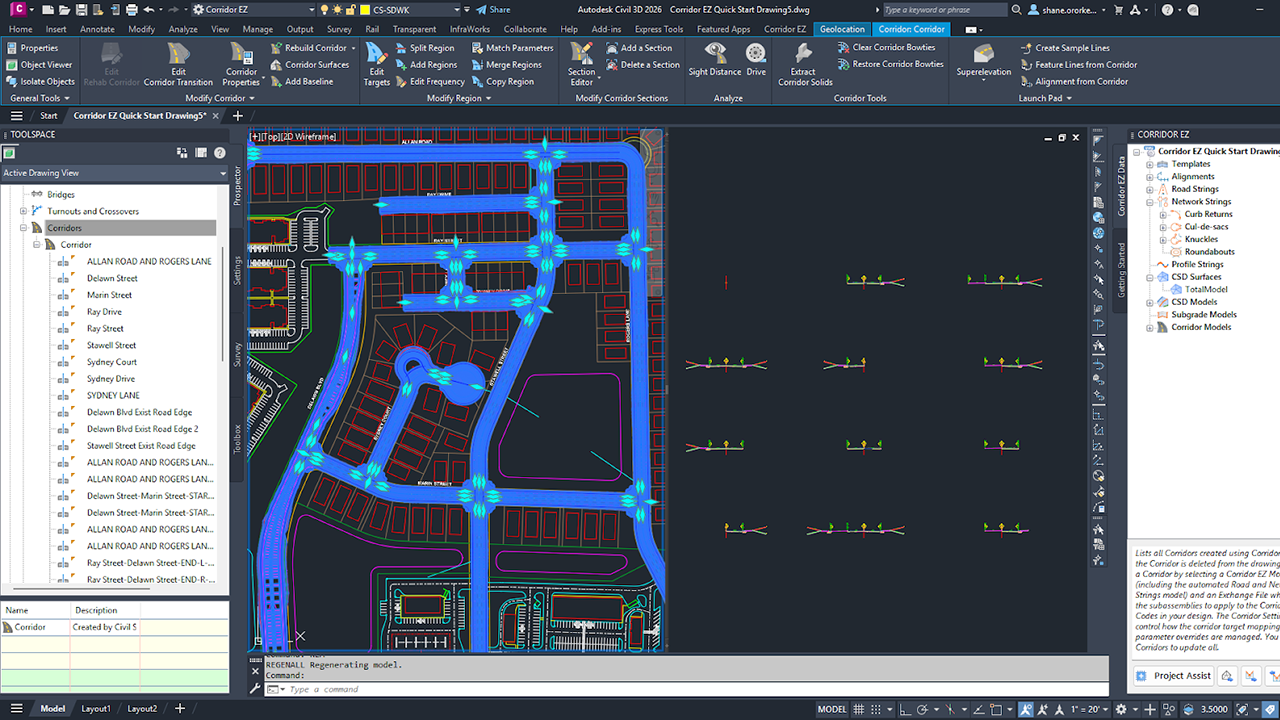Select the Add Regions tool
This screenshot has height=720, width=1280.
pyautogui.click(x=425, y=65)
